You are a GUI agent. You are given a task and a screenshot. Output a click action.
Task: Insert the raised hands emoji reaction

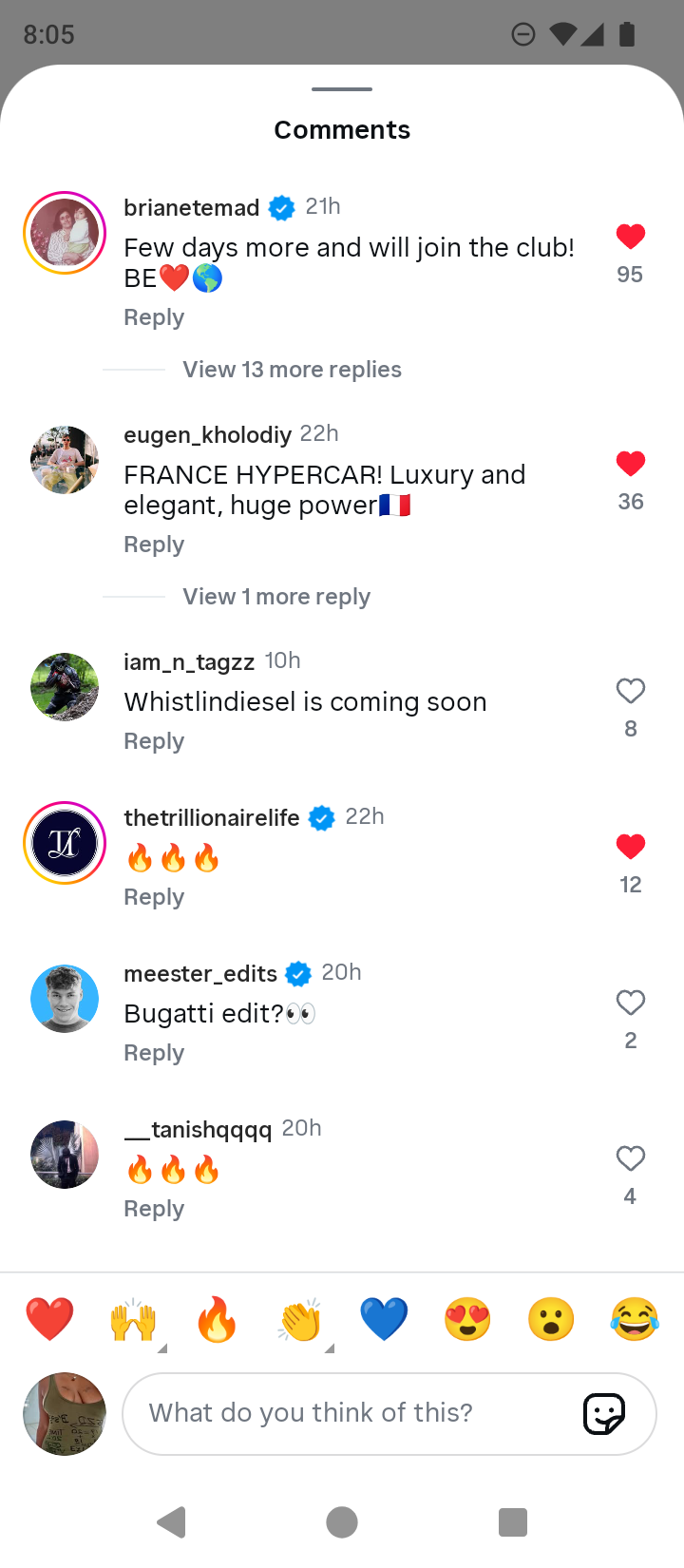tap(133, 1319)
